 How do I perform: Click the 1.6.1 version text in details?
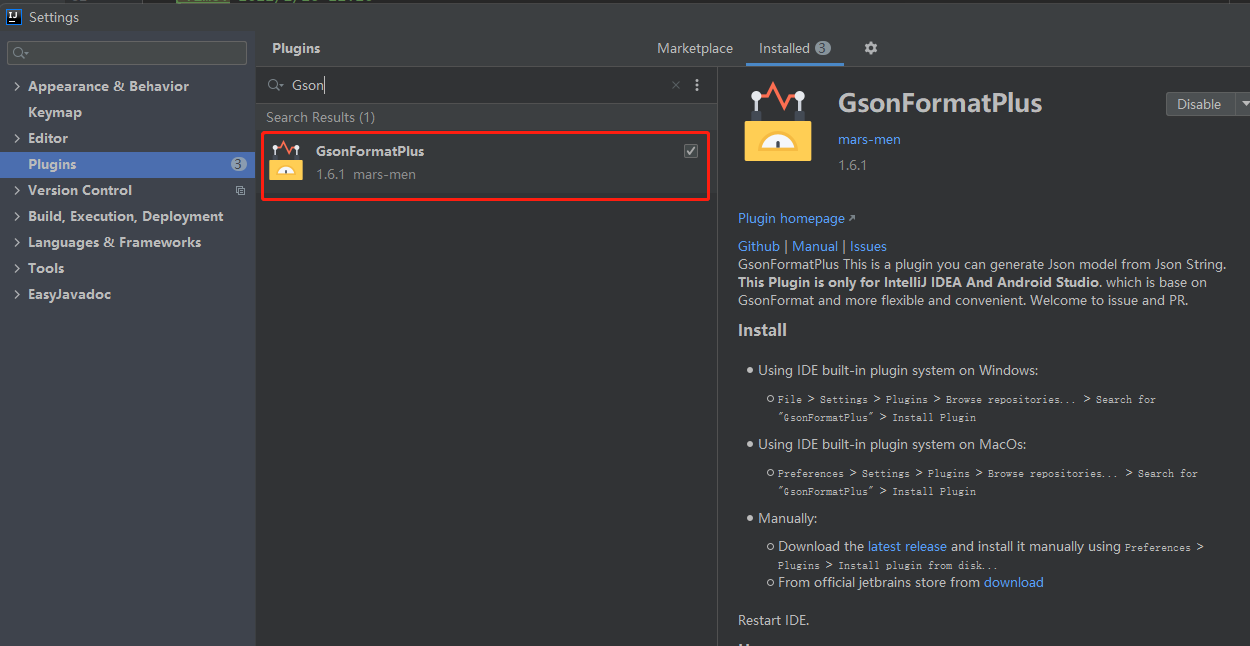pos(852,165)
